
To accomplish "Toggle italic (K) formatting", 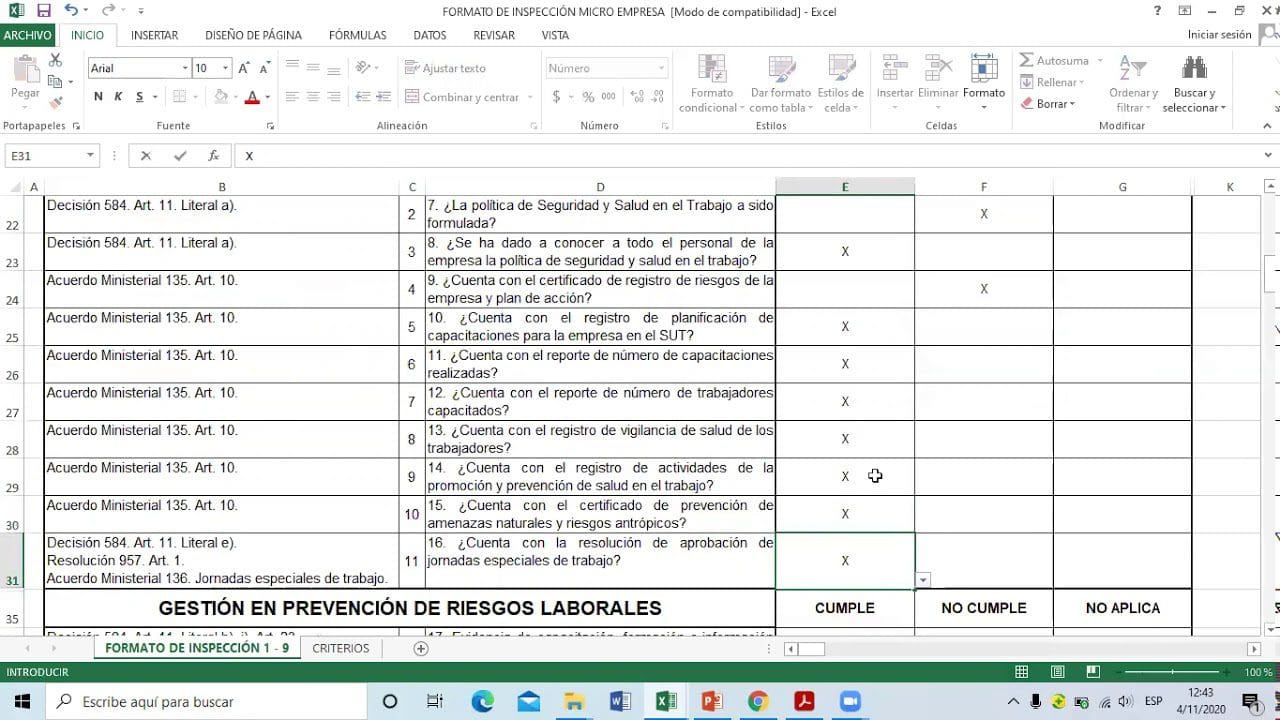I will 118,97.
